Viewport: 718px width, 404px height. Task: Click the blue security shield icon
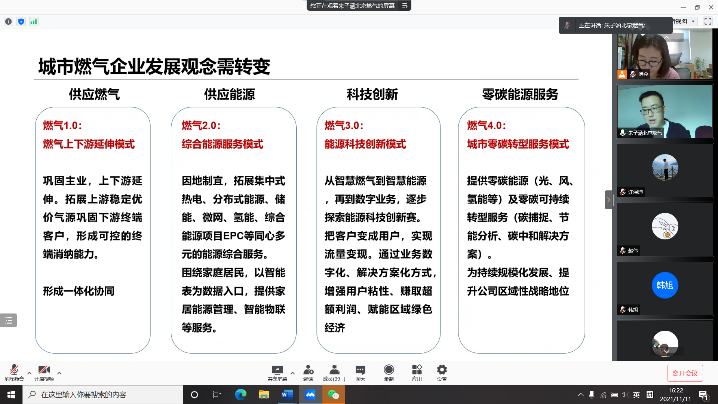point(21,20)
